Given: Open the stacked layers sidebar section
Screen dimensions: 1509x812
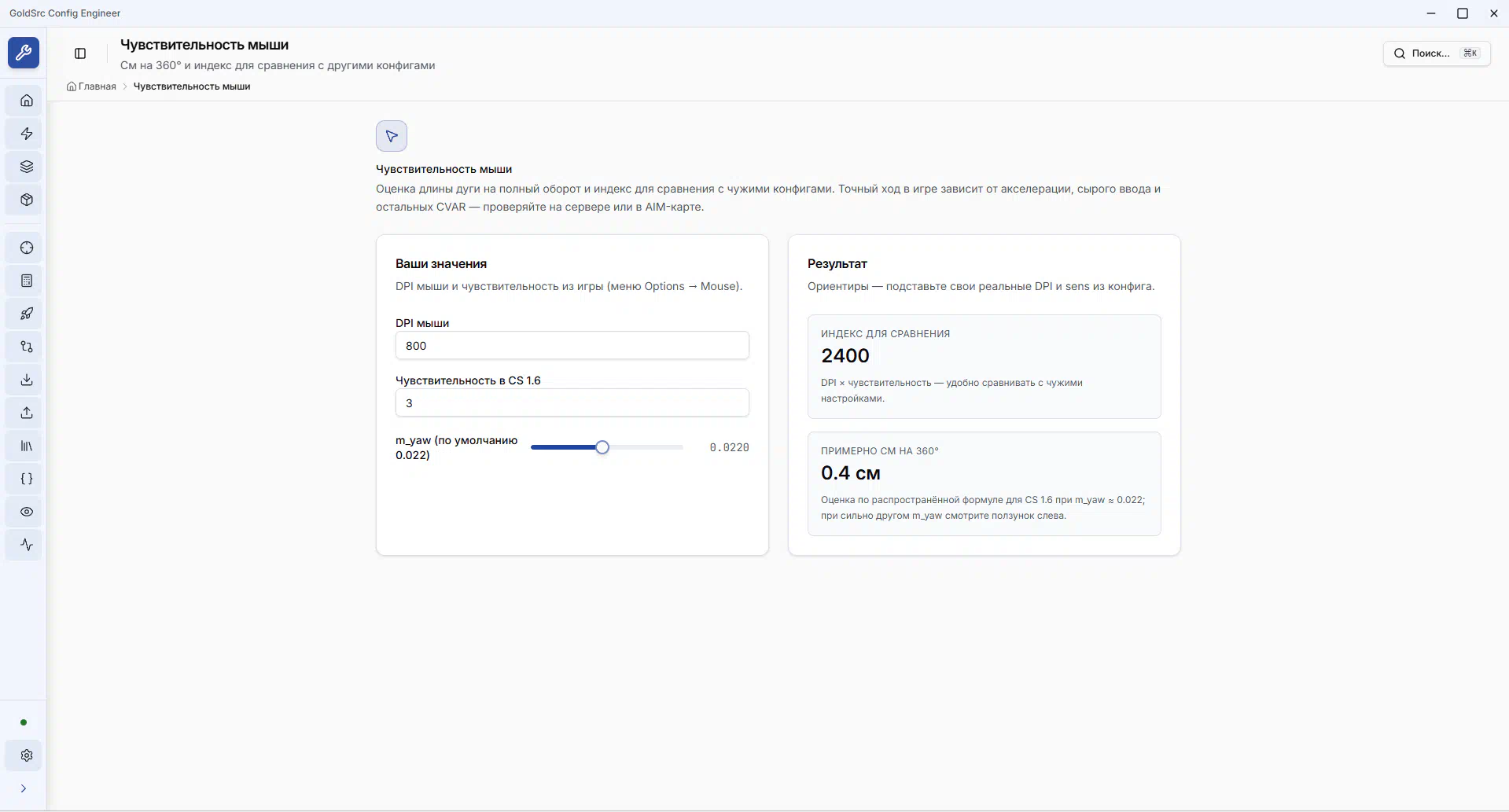Looking at the screenshot, I should point(27,167).
